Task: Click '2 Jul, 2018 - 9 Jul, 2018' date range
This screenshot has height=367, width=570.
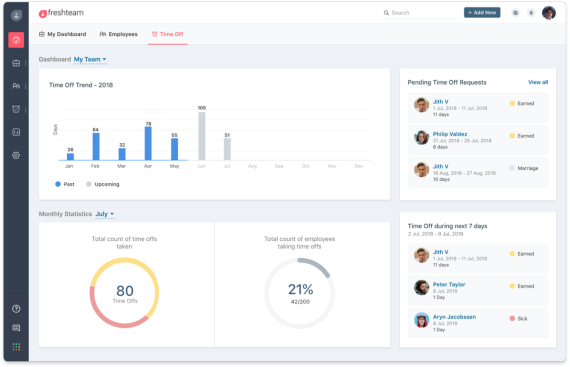Action: point(435,234)
